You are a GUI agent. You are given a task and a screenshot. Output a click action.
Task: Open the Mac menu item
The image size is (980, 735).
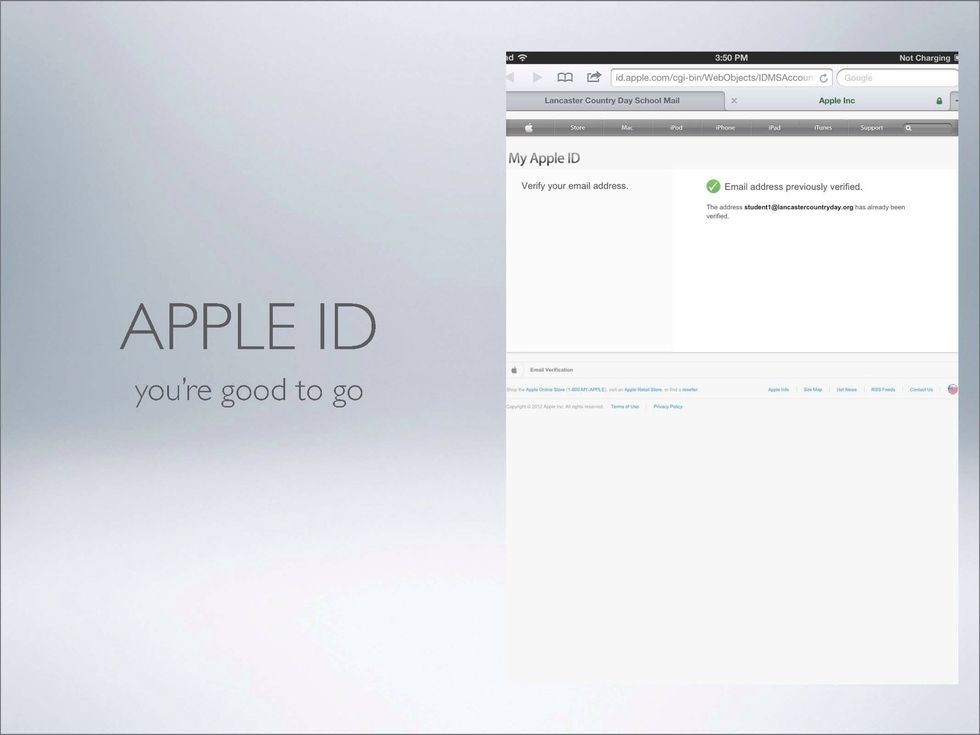point(627,128)
